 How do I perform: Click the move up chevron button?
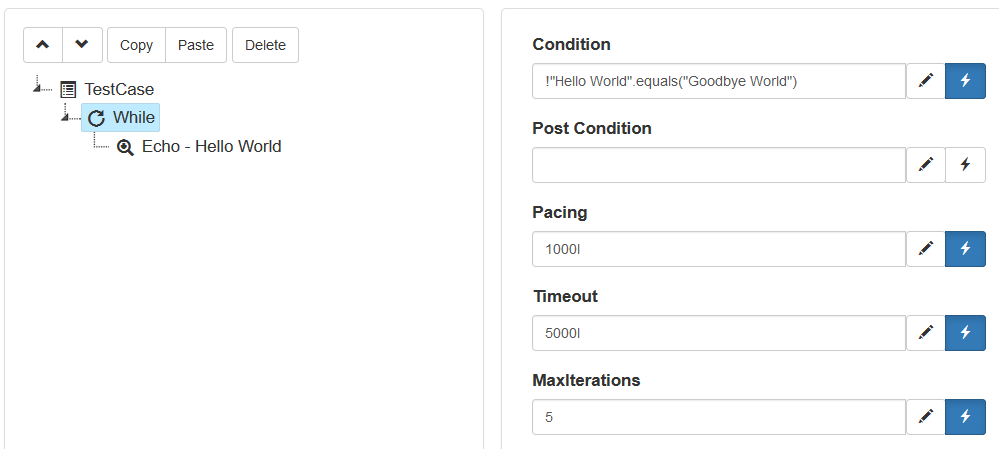43,45
